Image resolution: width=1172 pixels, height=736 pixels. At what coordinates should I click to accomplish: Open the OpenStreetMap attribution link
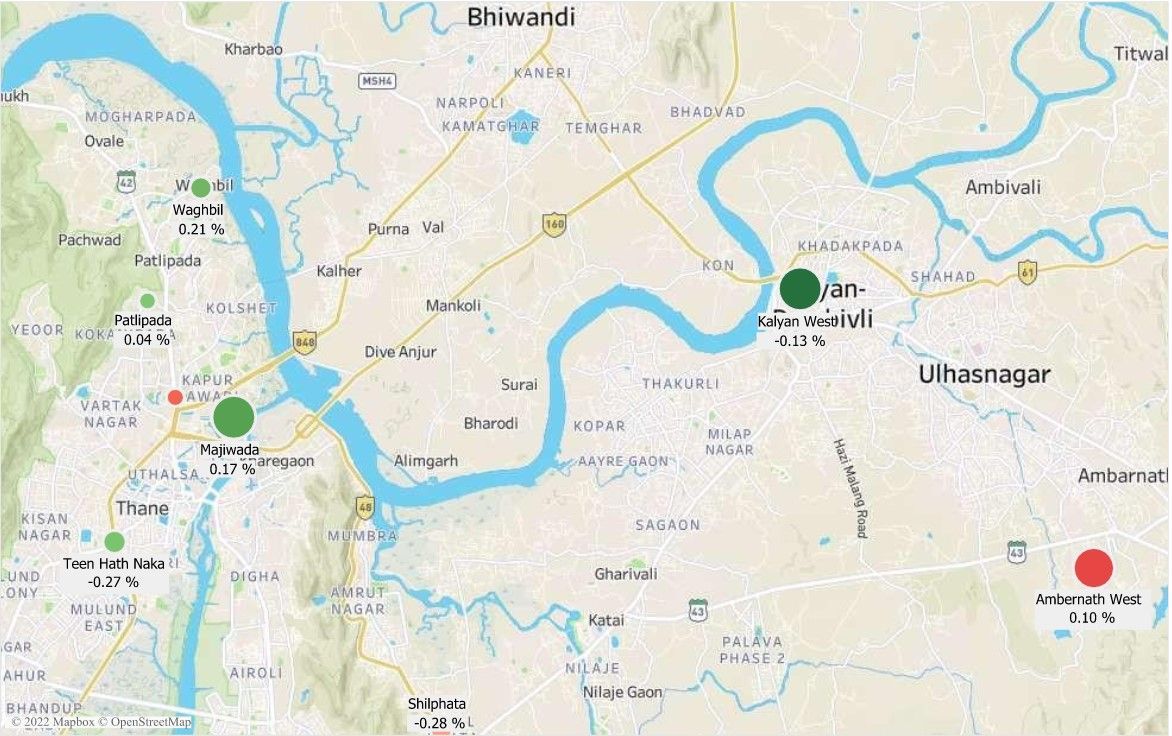(145, 722)
